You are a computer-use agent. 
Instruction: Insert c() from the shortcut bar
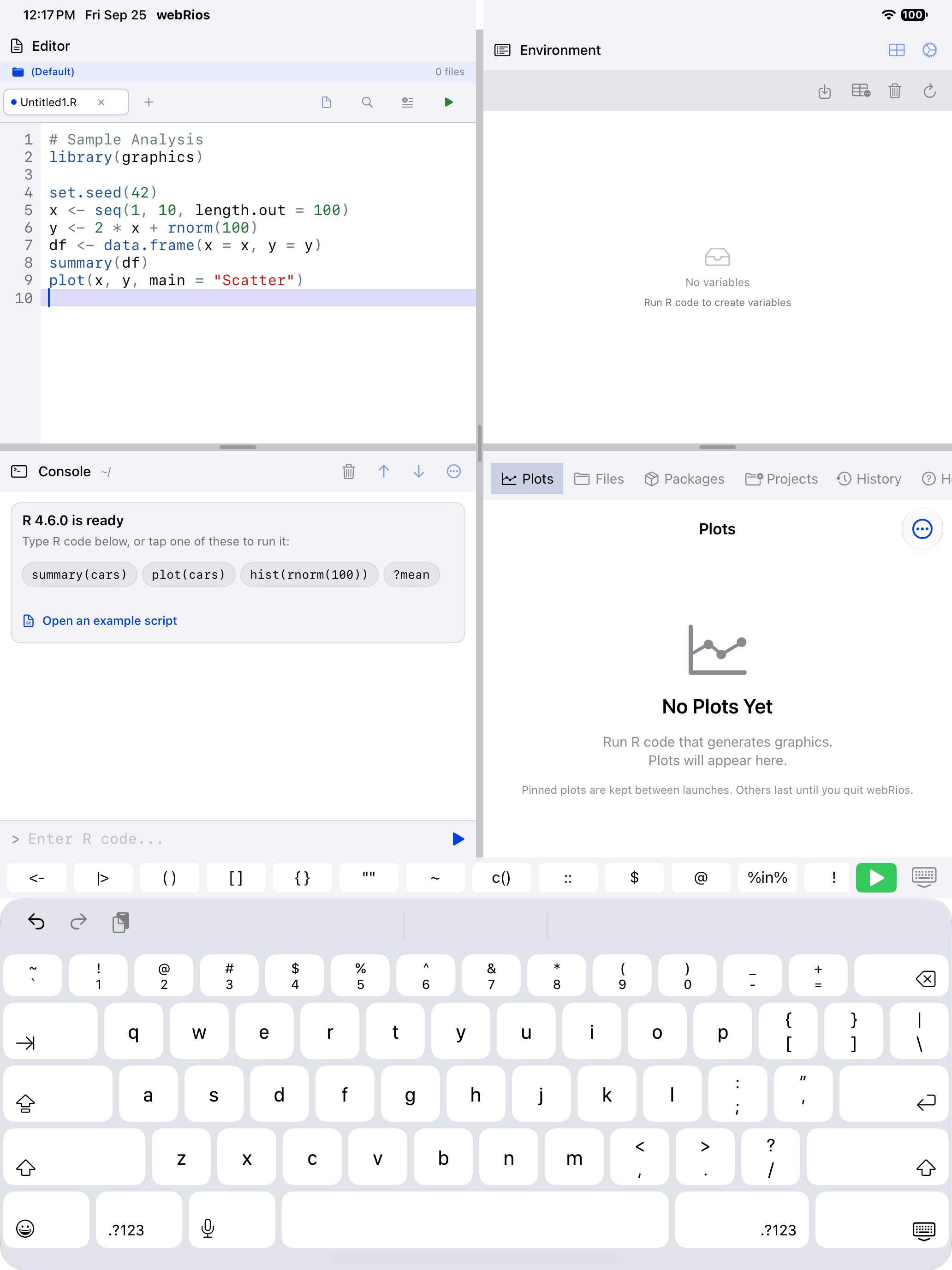pos(501,877)
